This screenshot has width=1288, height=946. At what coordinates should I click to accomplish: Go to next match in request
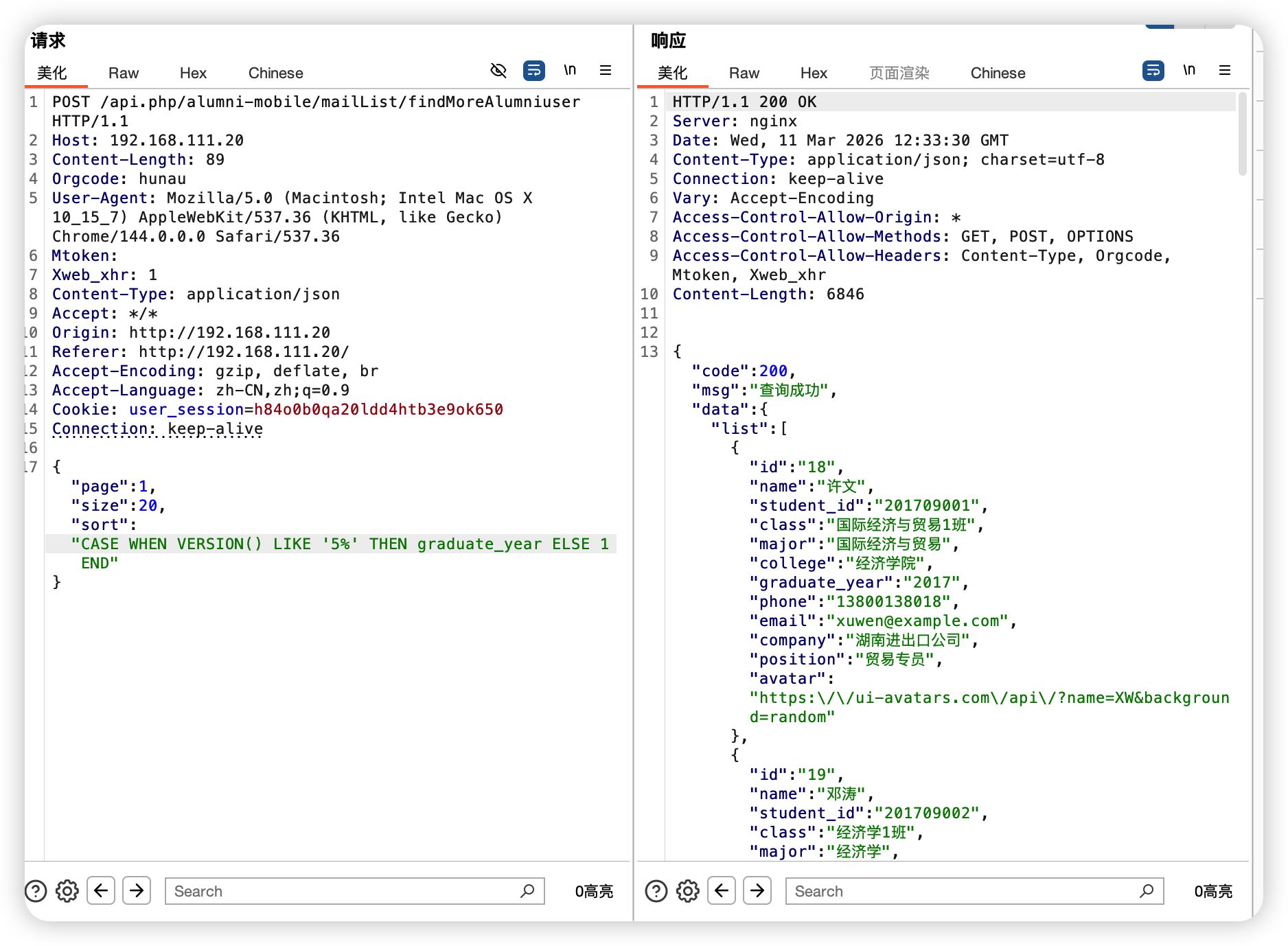137,891
